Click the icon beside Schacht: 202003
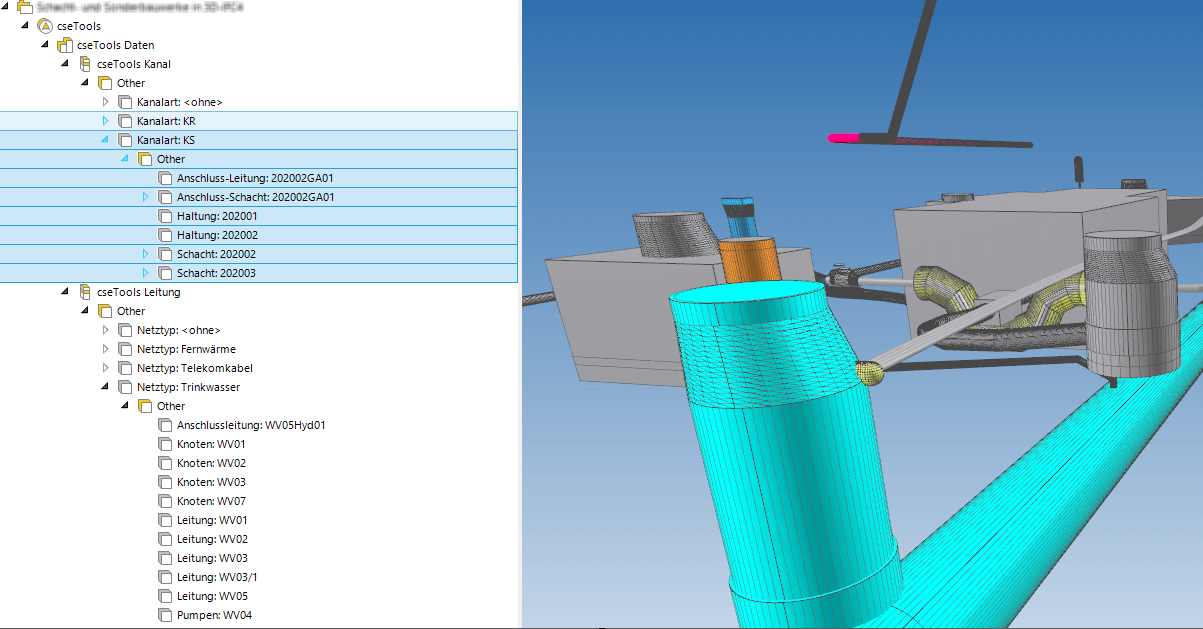1203x629 pixels. [x=165, y=273]
